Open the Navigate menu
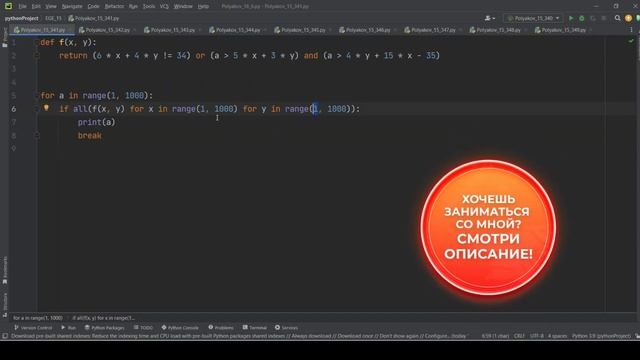 pos(72,6)
